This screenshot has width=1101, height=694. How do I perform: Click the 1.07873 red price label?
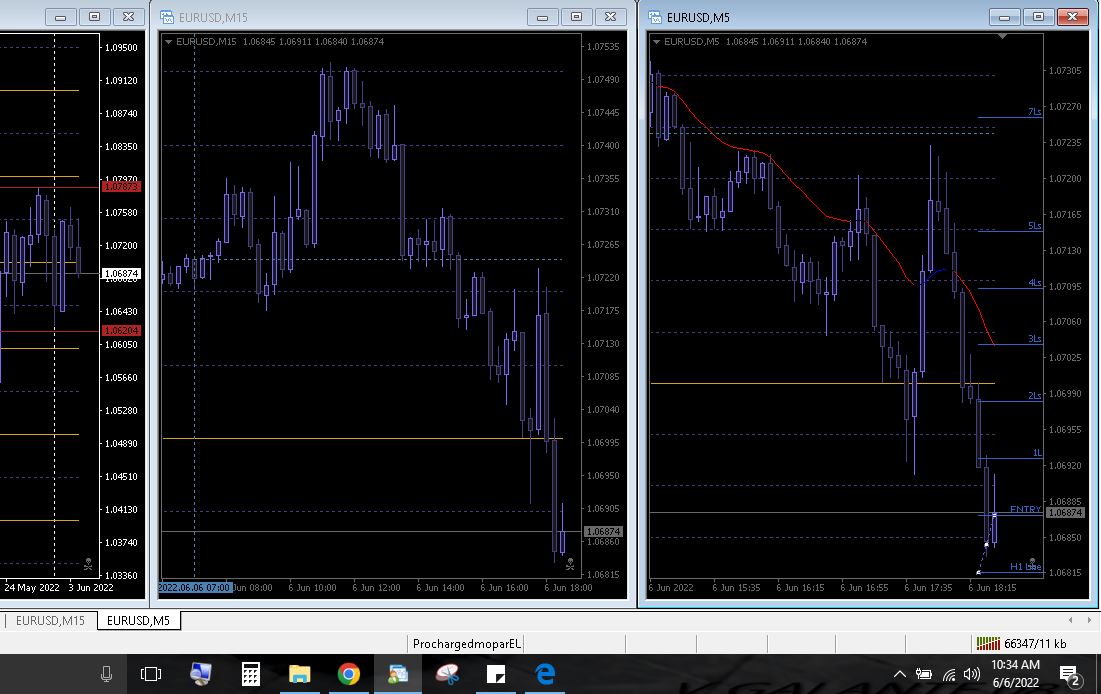coord(121,187)
